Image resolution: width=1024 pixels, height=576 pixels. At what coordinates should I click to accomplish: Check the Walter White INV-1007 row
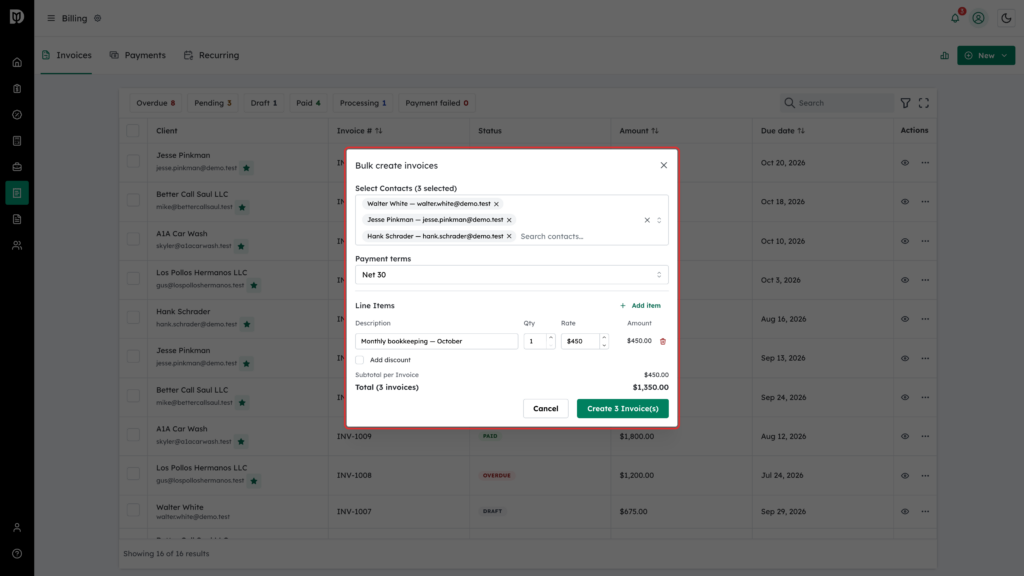[x=133, y=510]
